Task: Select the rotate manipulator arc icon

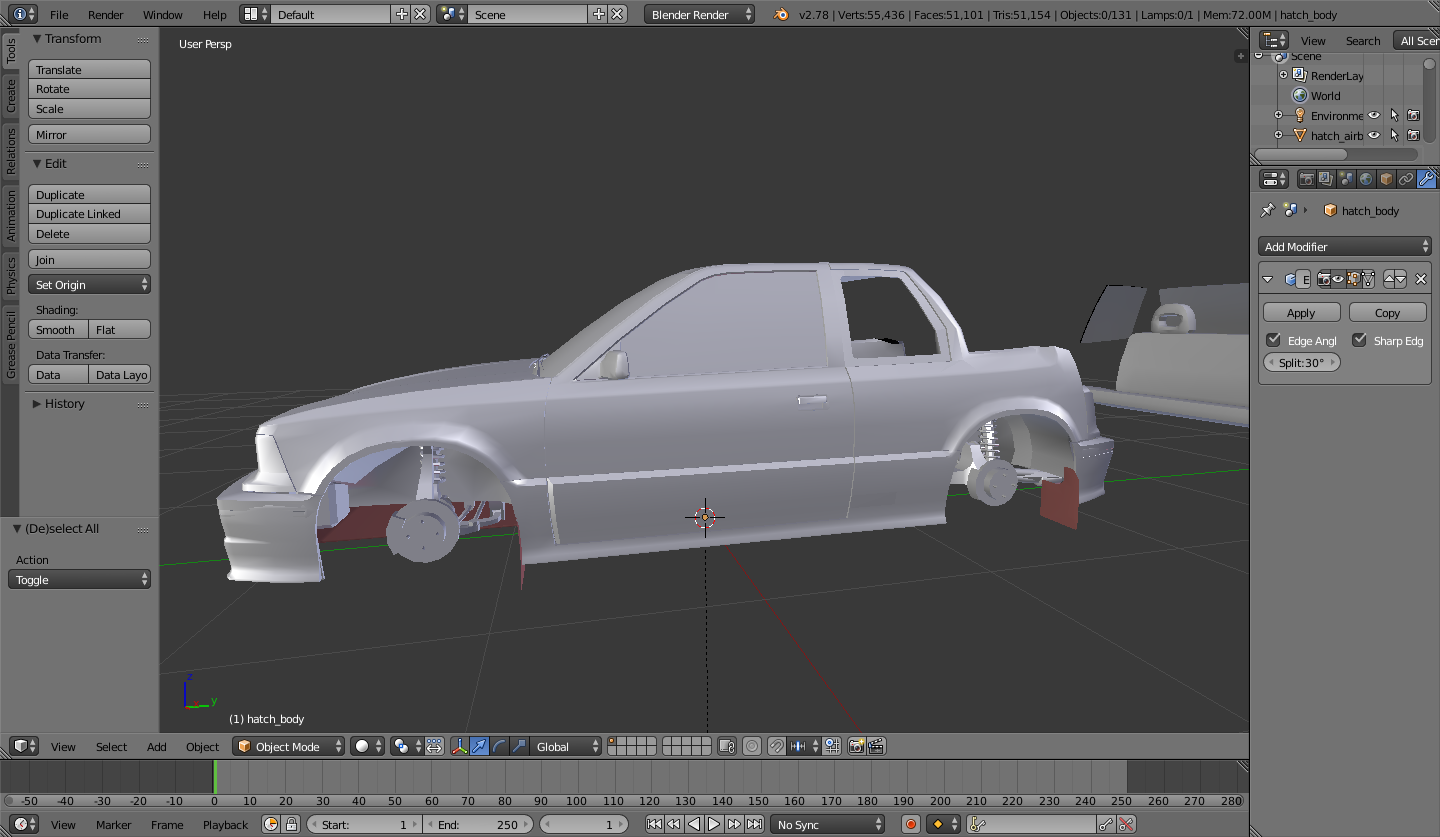Action: coord(499,746)
